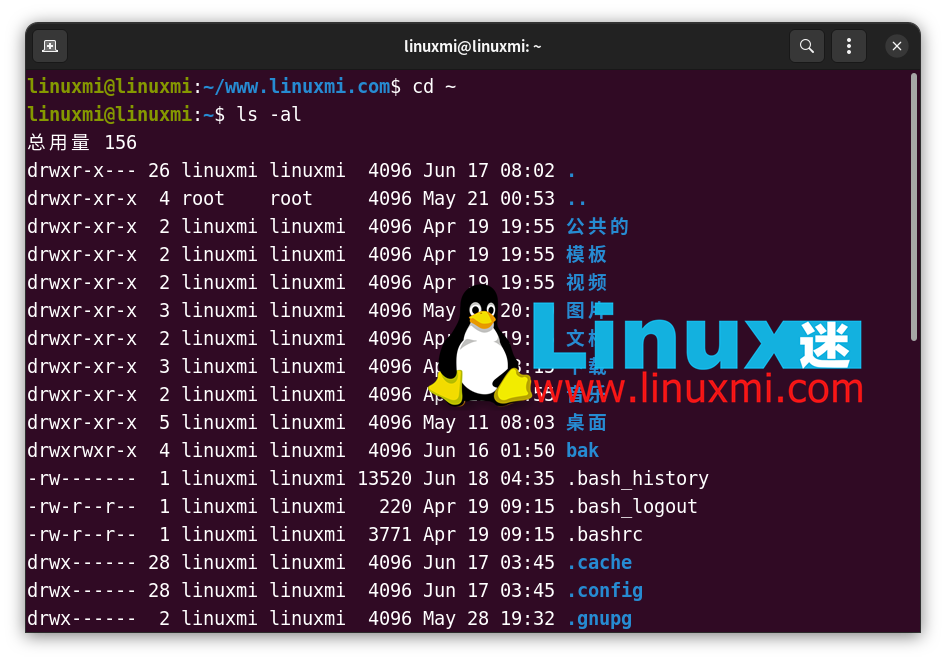Open the terminal search tool

[807, 46]
